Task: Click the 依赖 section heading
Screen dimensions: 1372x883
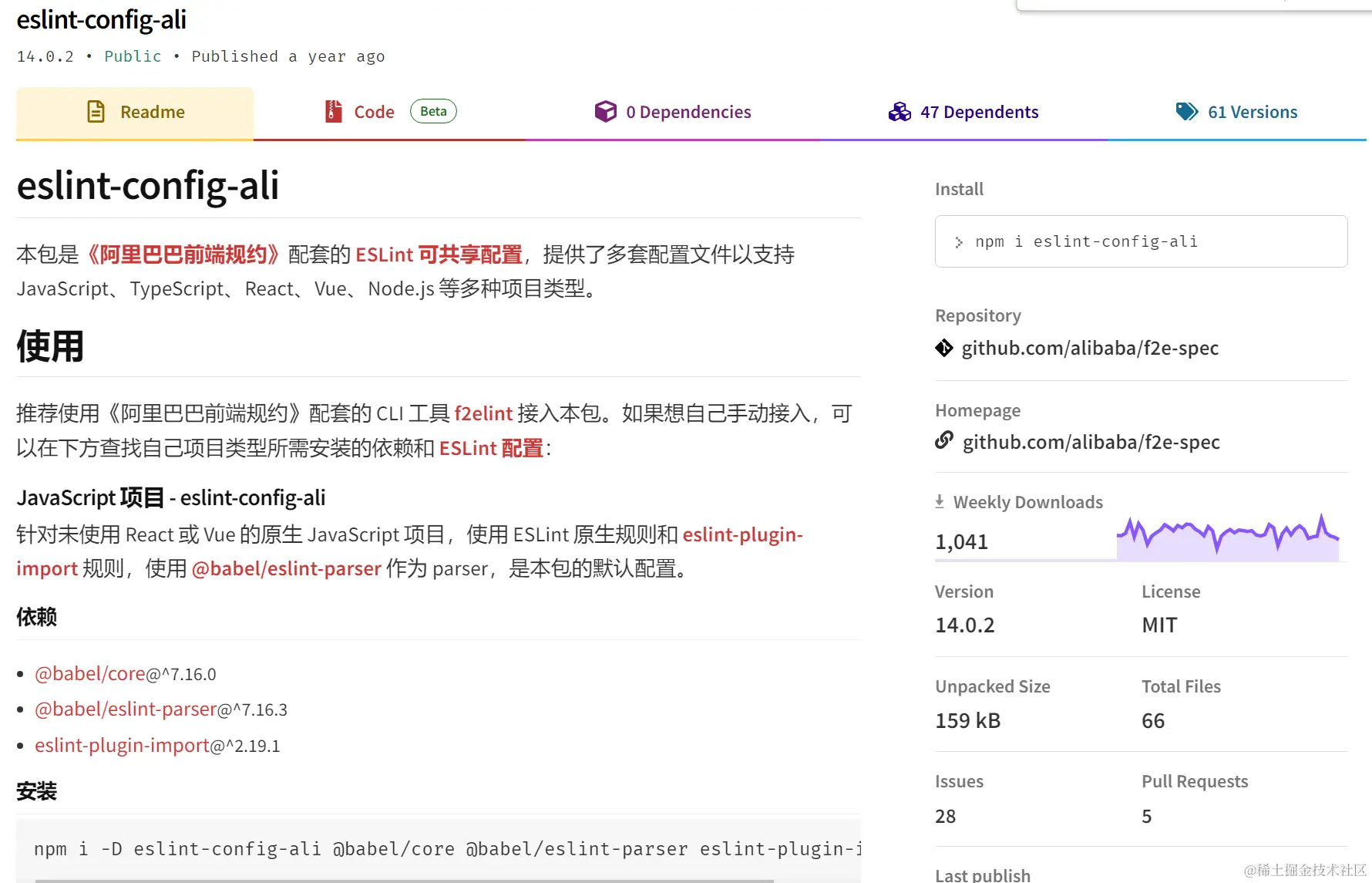Action: click(36, 617)
